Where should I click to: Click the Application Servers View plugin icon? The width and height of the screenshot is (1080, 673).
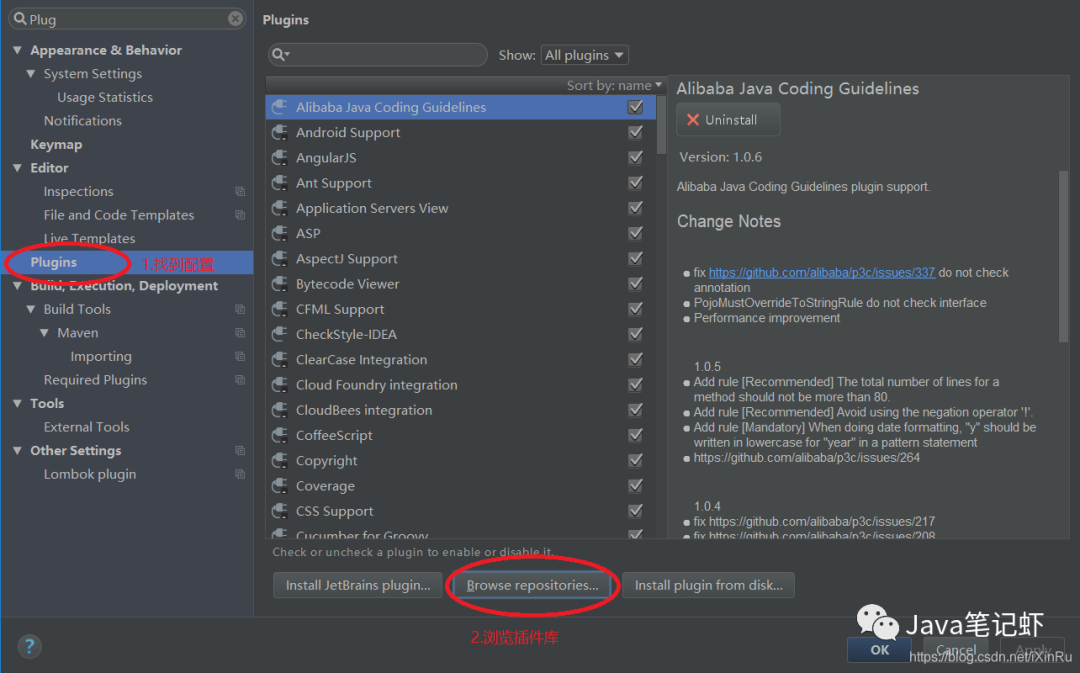point(280,208)
